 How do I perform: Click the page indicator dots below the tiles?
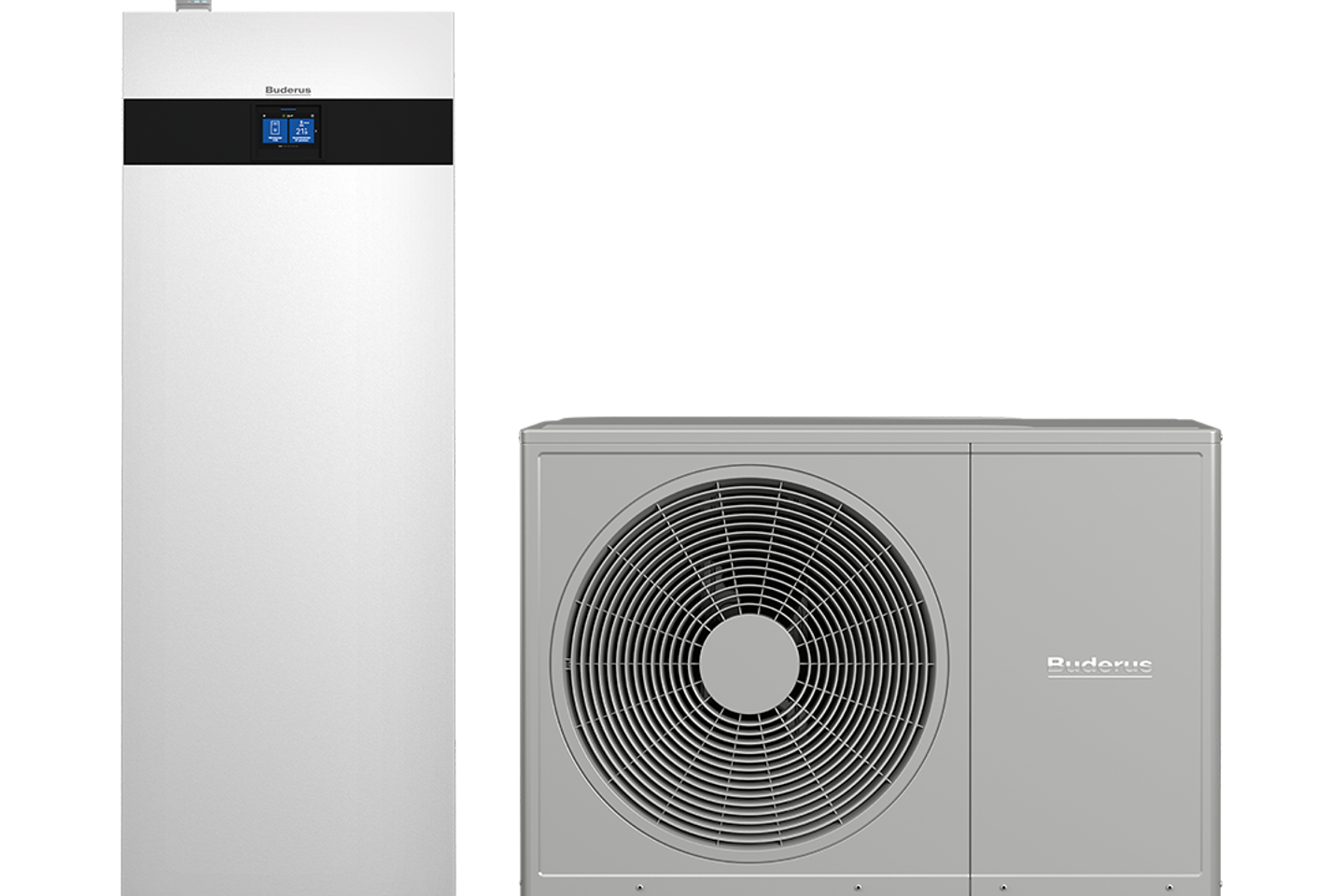287,147
